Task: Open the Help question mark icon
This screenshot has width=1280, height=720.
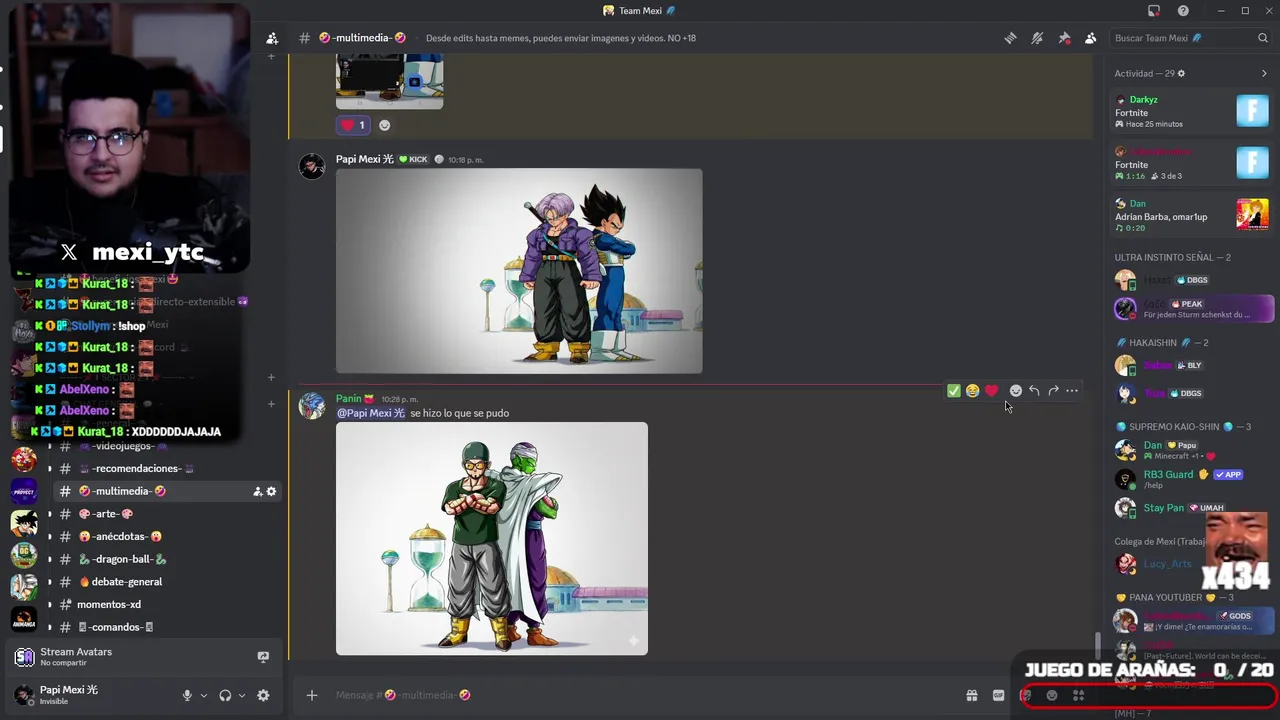Action: (x=1183, y=11)
